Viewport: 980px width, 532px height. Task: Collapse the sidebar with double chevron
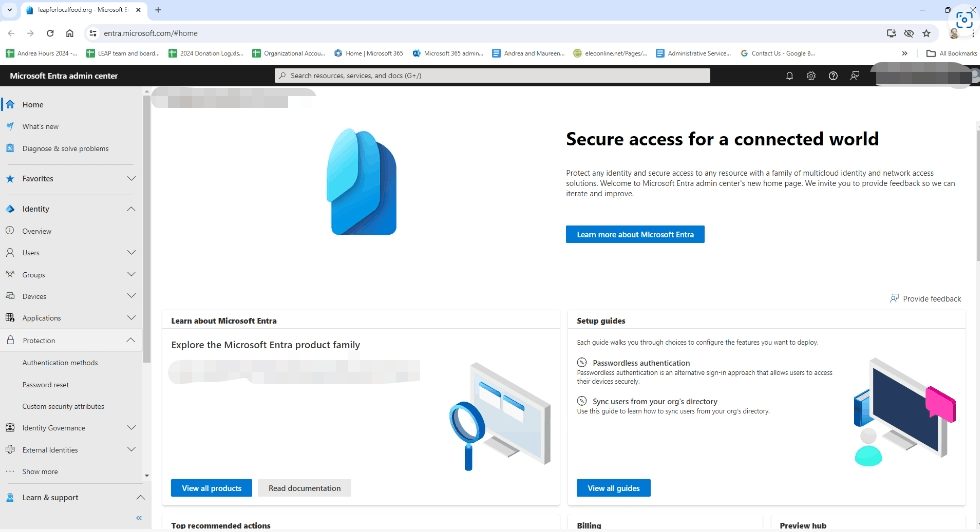point(139,518)
